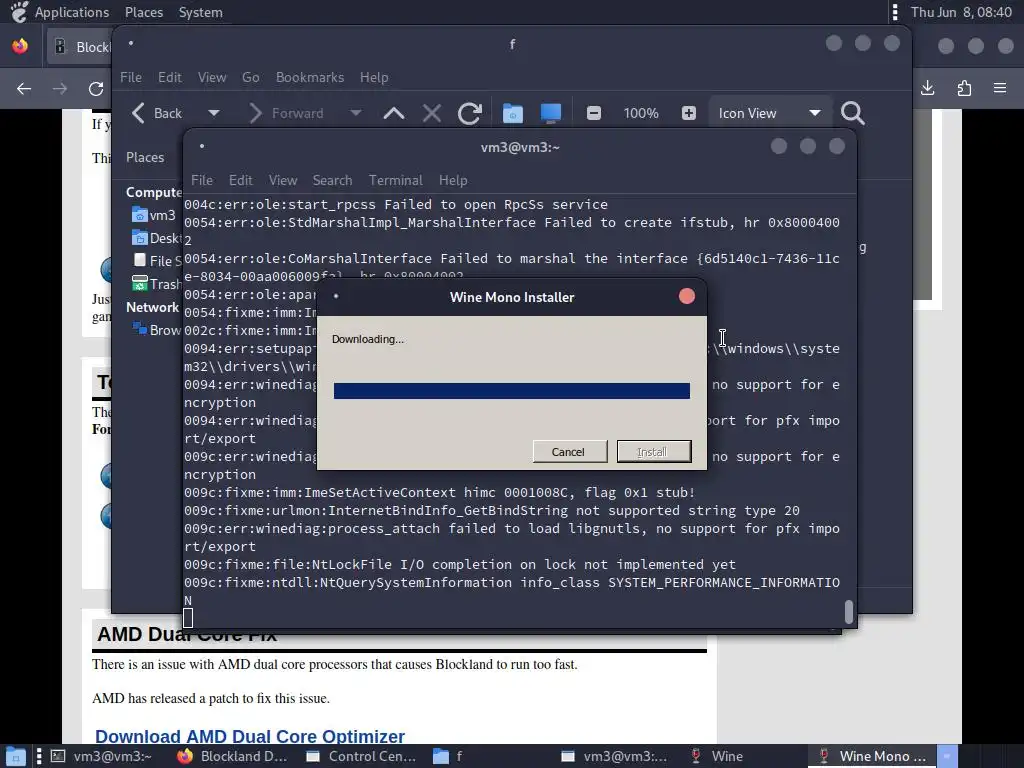Click the 100% zoom level
The width and height of the screenshot is (1024, 768).
point(641,113)
